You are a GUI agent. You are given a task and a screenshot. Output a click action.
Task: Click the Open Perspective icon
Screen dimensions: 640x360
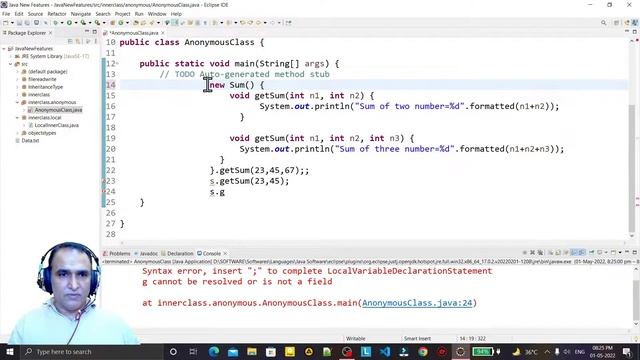pyautogui.click(x=616, y=22)
